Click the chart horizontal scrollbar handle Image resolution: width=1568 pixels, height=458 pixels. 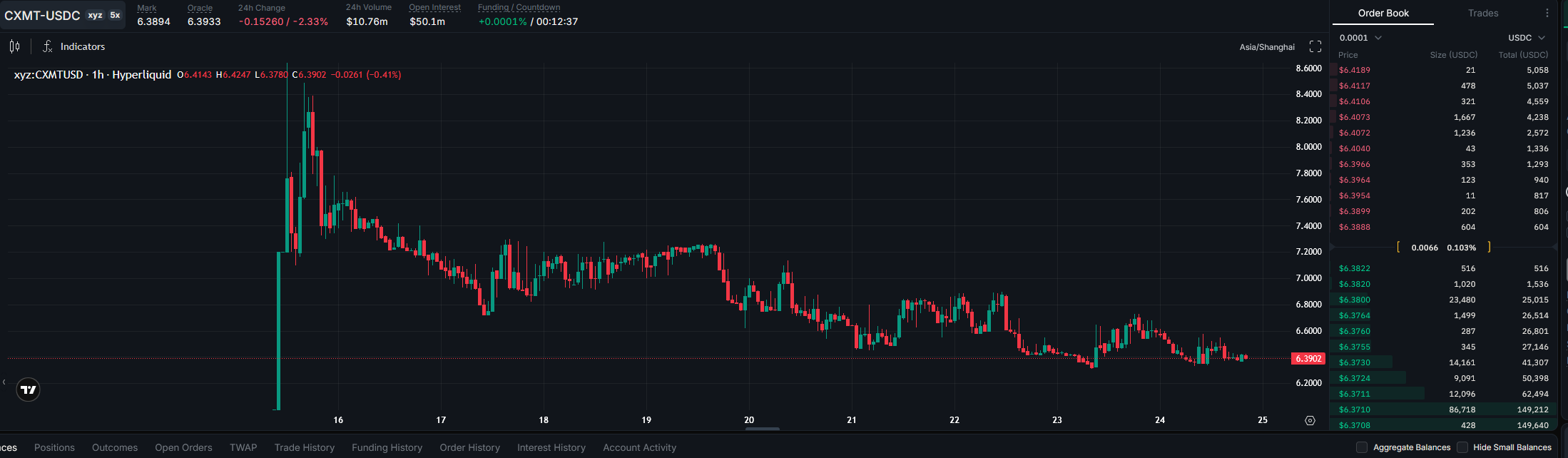(x=763, y=429)
